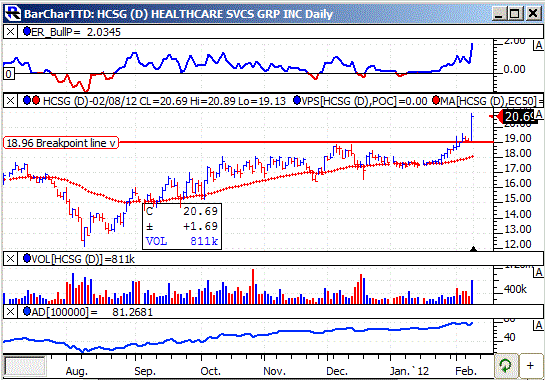The image size is (545, 380).
Task: Click the VOL 811k tooltip row
Action: (182, 241)
